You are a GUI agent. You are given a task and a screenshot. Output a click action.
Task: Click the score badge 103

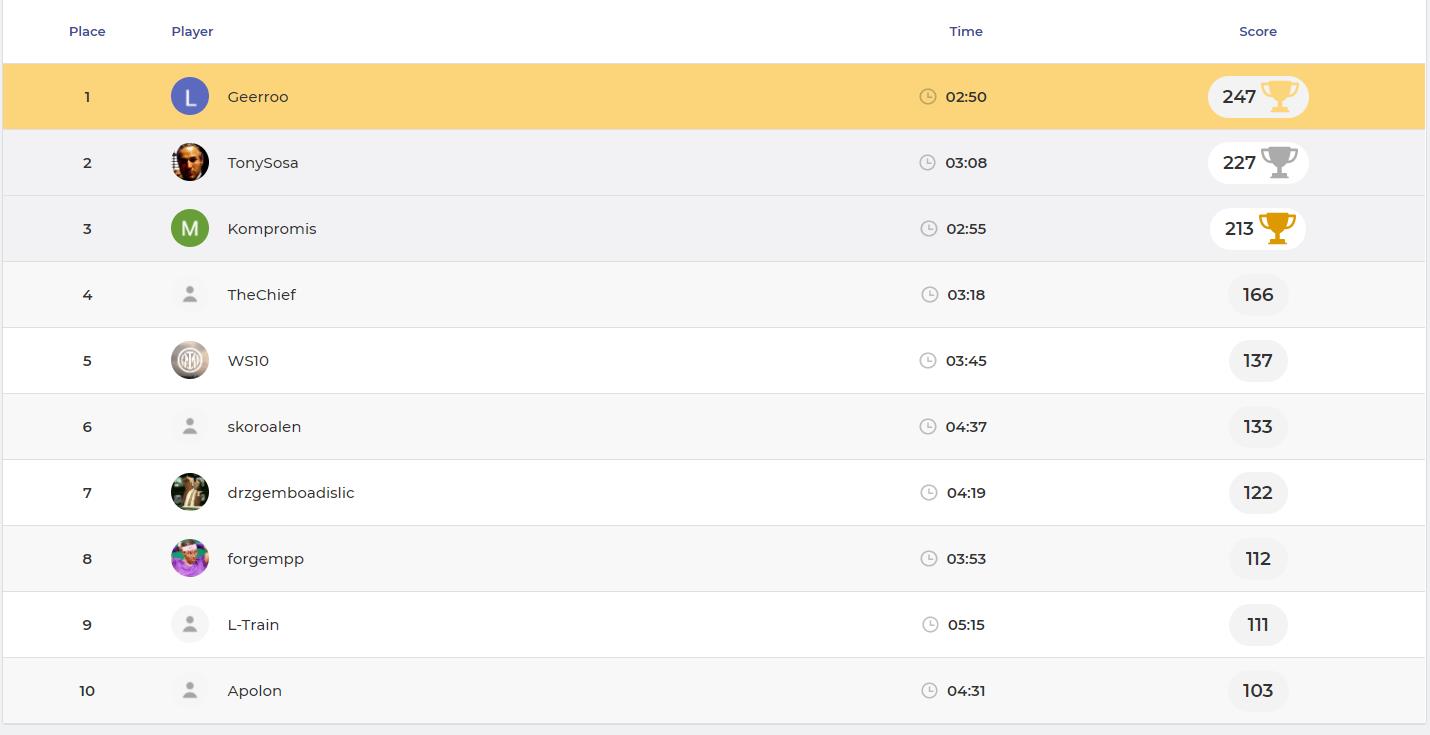(1258, 690)
